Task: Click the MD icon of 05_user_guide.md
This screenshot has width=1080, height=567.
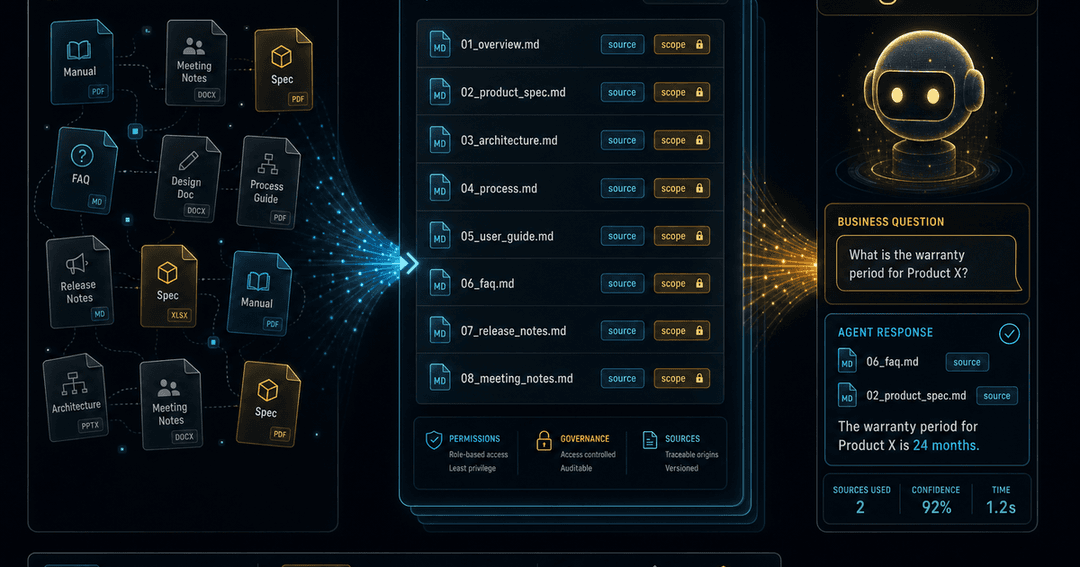Action: pyautogui.click(x=439, y=236)
